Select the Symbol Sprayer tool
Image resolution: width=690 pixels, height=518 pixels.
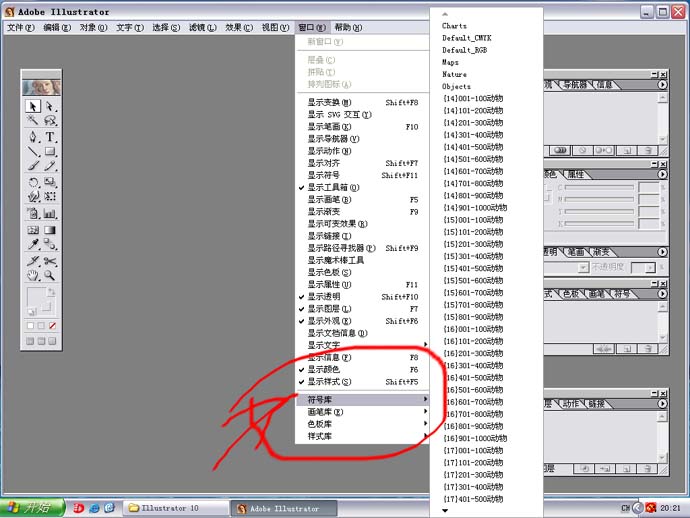click(x=33, y=213)
